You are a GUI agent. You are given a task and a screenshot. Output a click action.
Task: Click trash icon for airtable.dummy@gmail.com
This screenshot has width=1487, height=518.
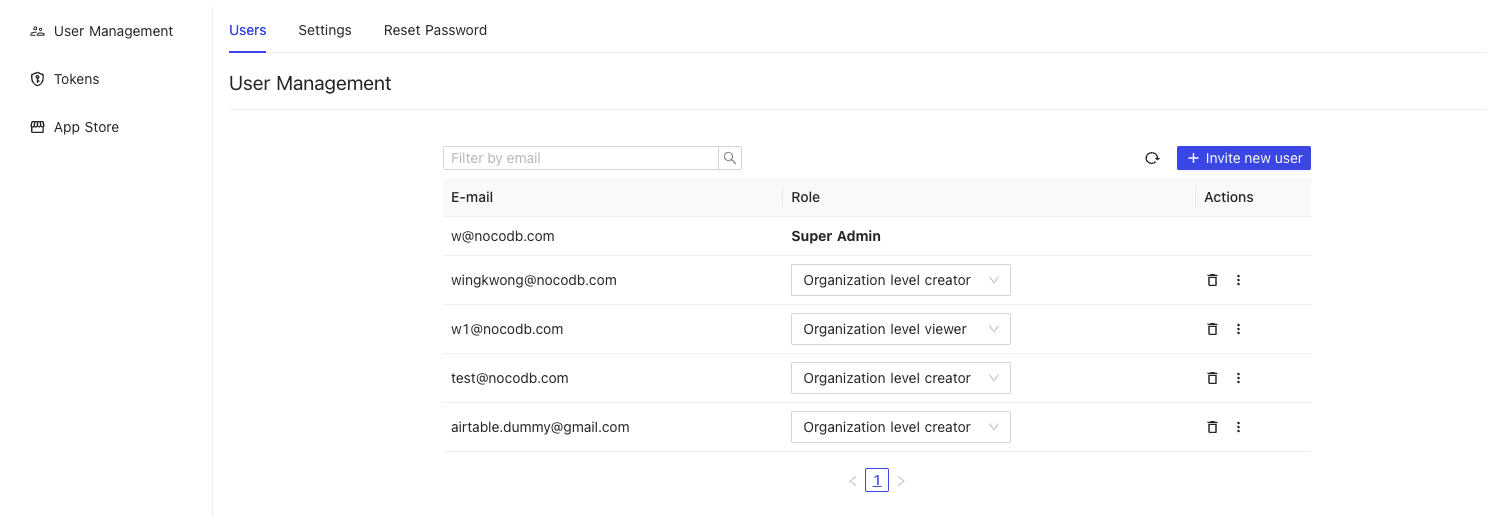1212,427
